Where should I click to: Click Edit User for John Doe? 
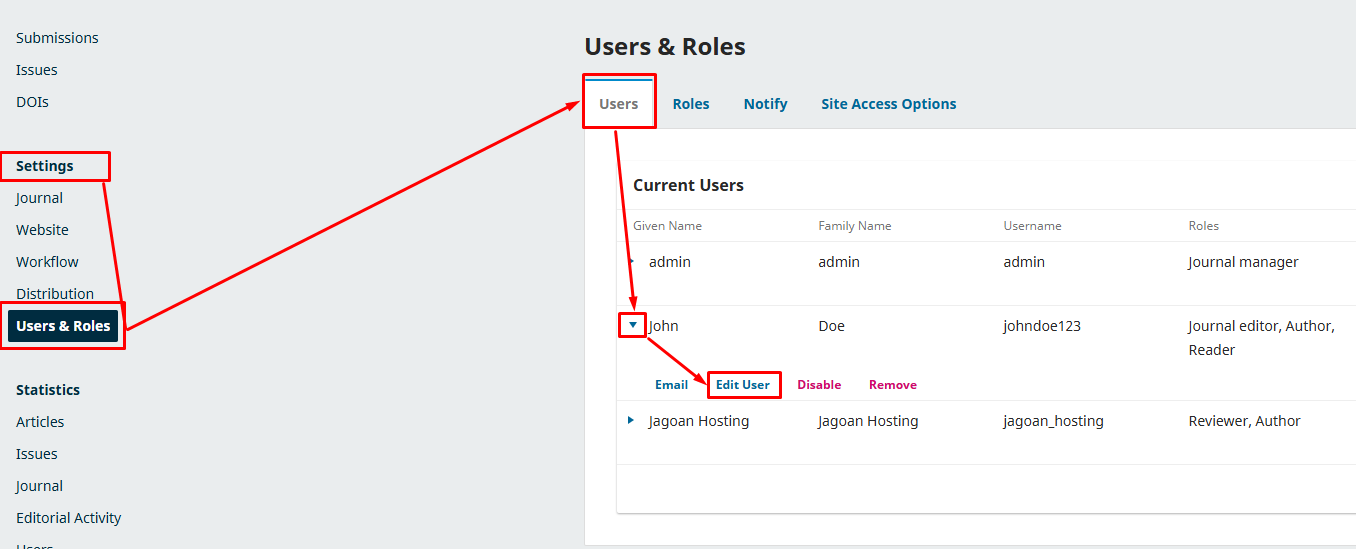(743, 385)
